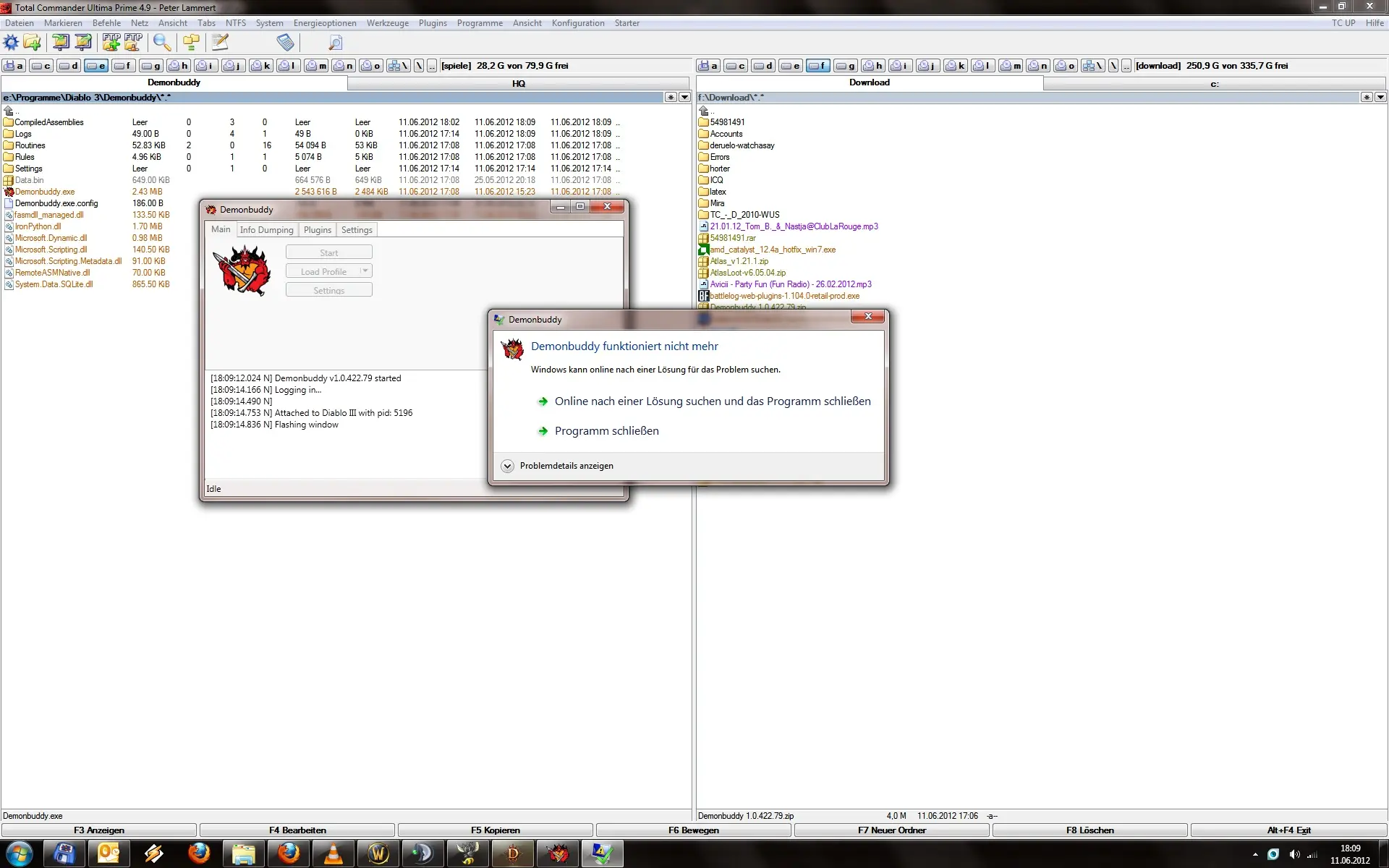Click F8 Löschen button
Image resolution: width=1389 pixels, height=868 pixels.
coord(1090,830)
